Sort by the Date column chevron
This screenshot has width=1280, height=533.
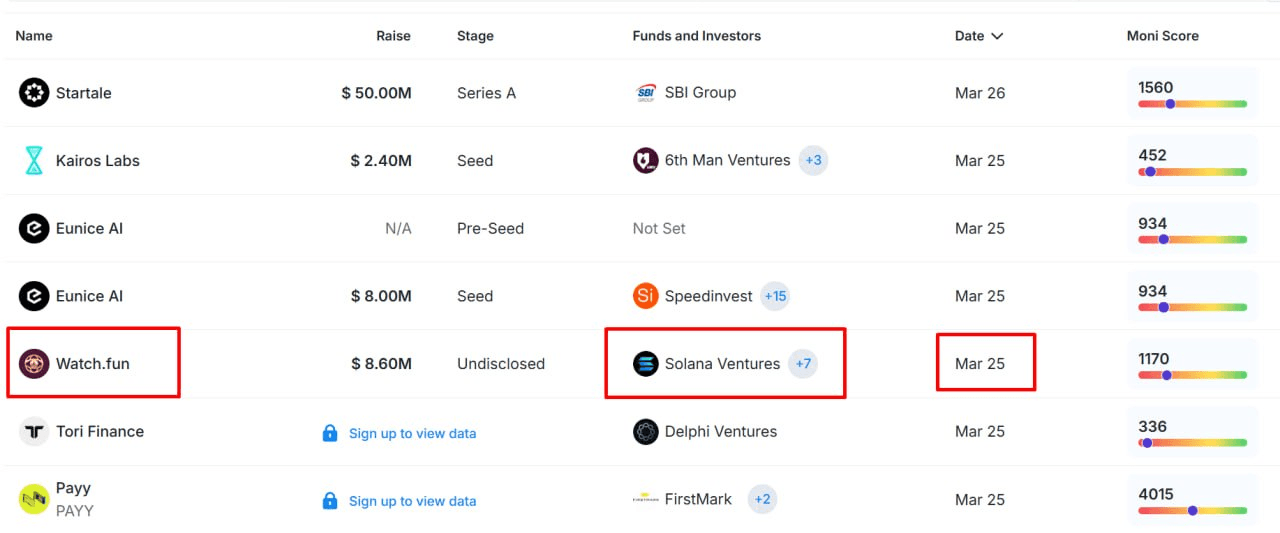coord(997,36)
